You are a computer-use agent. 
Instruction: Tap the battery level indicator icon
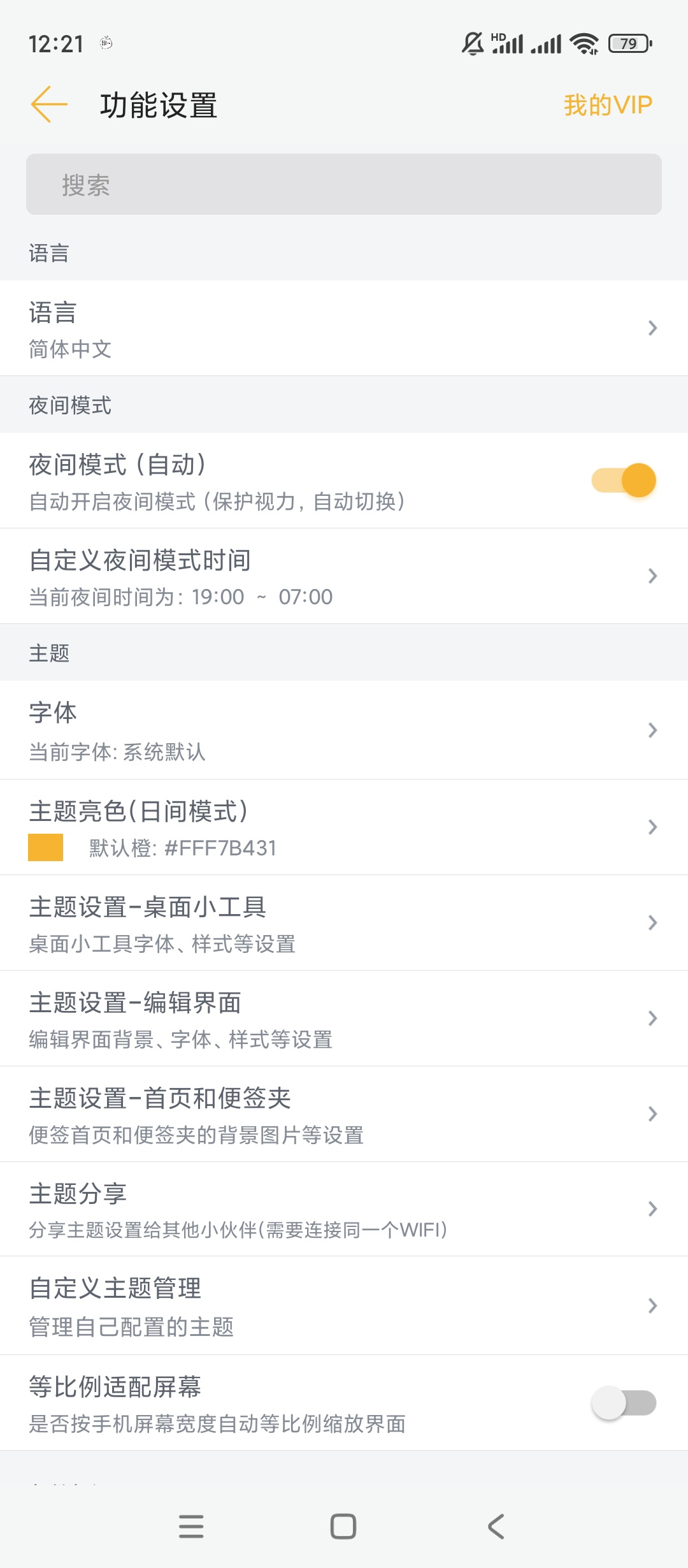click(630, 43)
